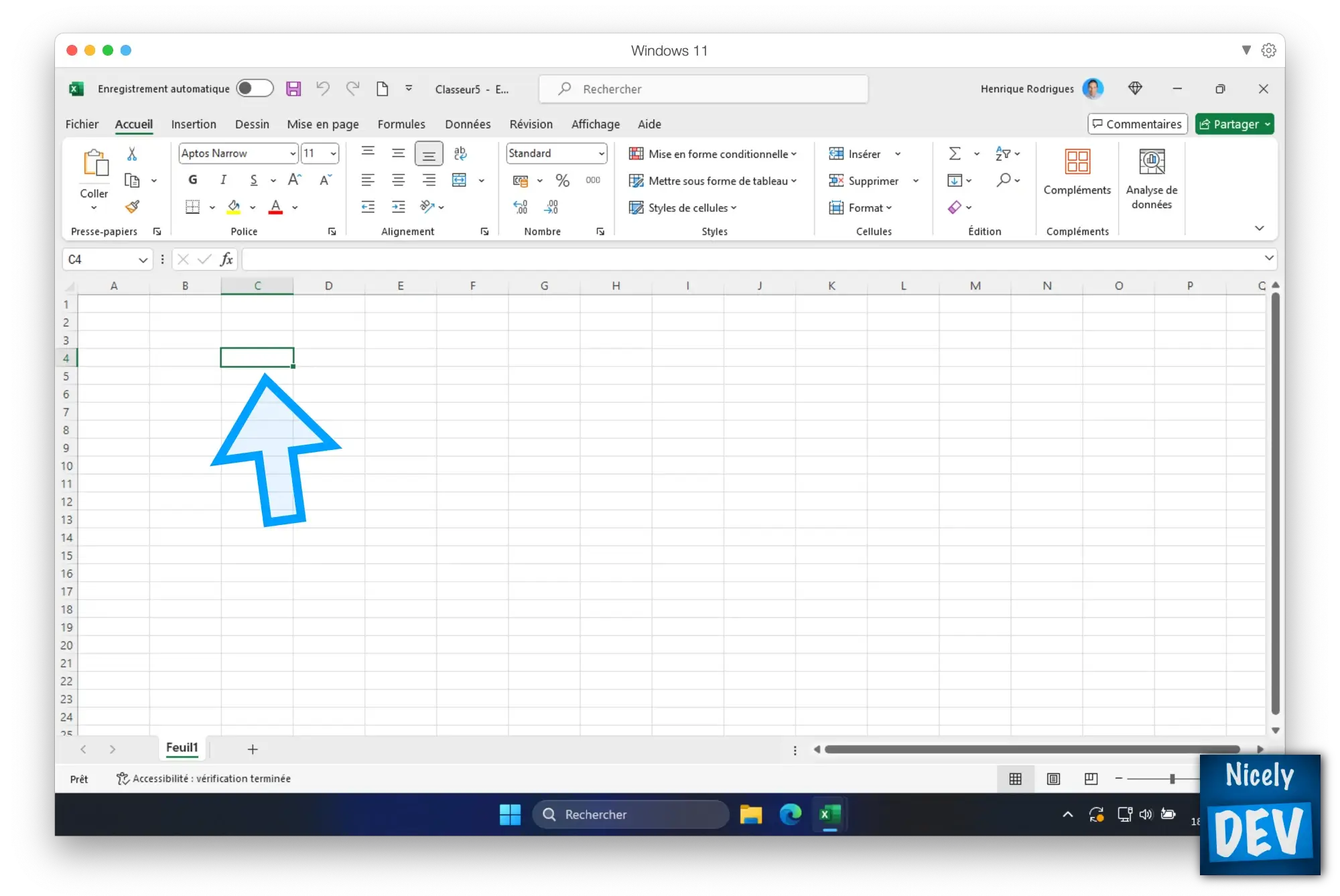Click the Compléments button

click(x=1077, y=172)
